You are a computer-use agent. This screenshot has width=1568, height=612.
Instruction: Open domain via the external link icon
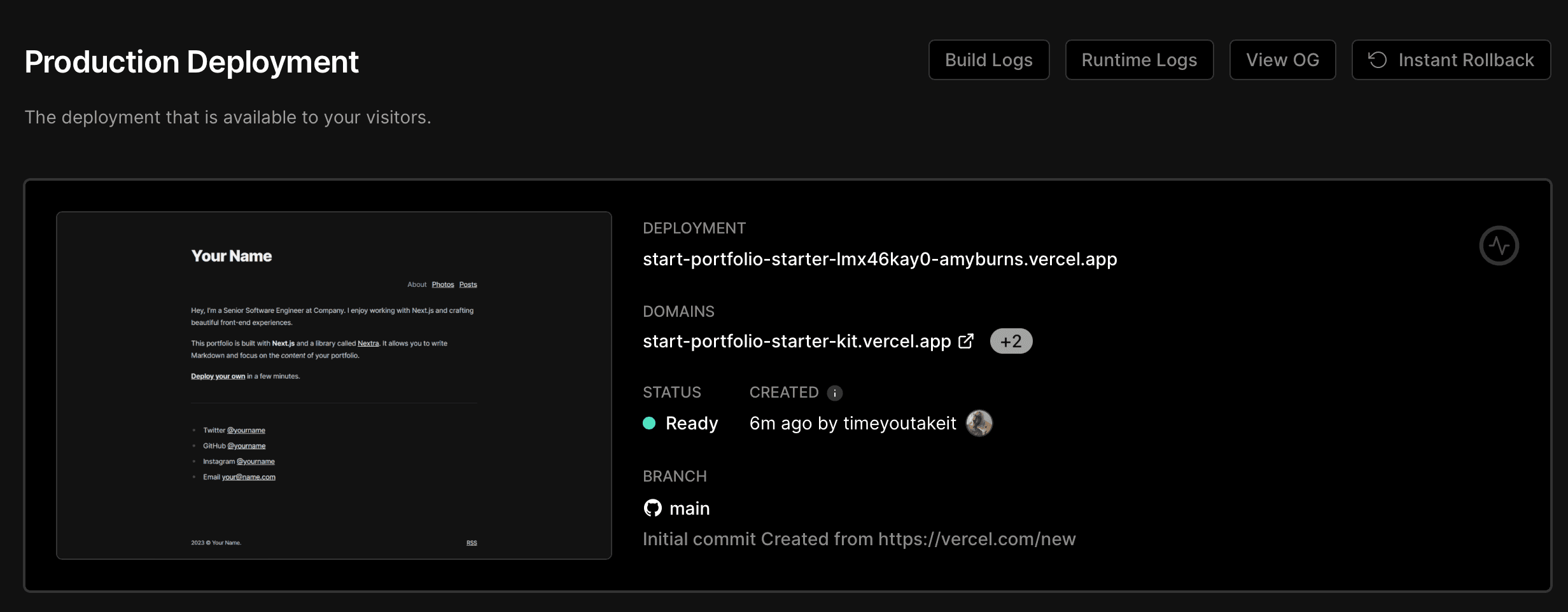965,341
